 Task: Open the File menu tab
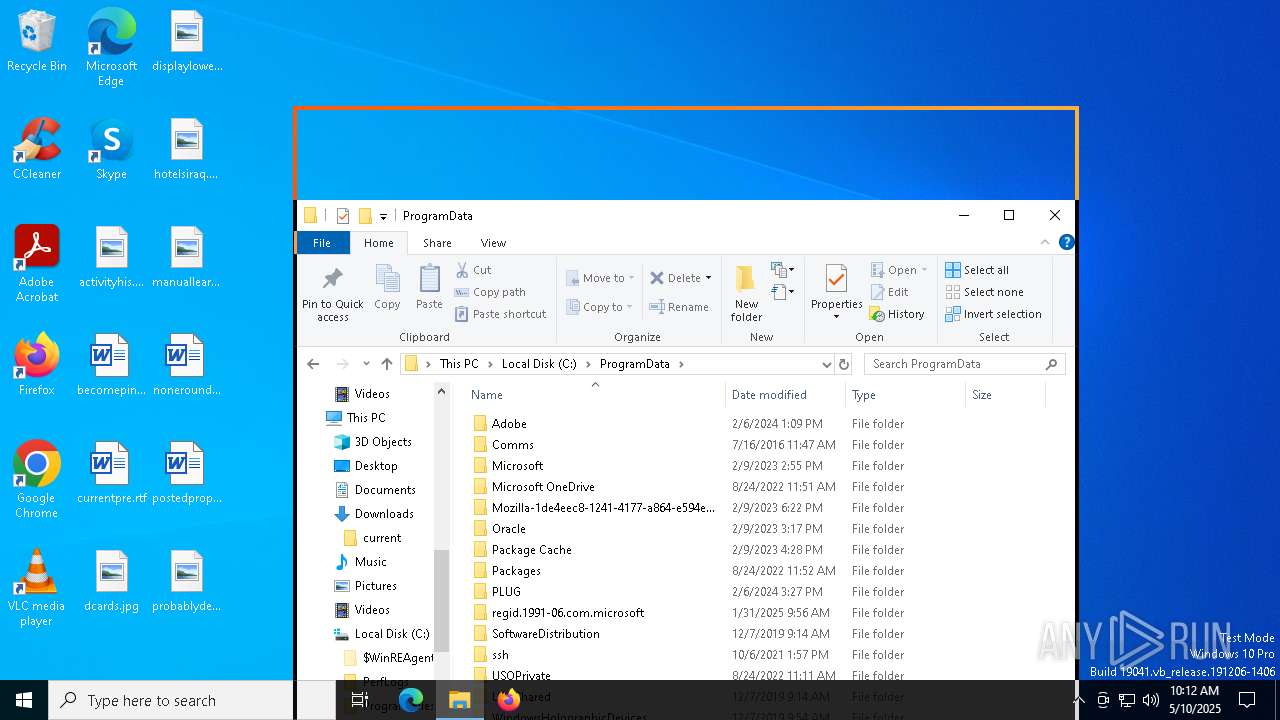click(322, 243)
